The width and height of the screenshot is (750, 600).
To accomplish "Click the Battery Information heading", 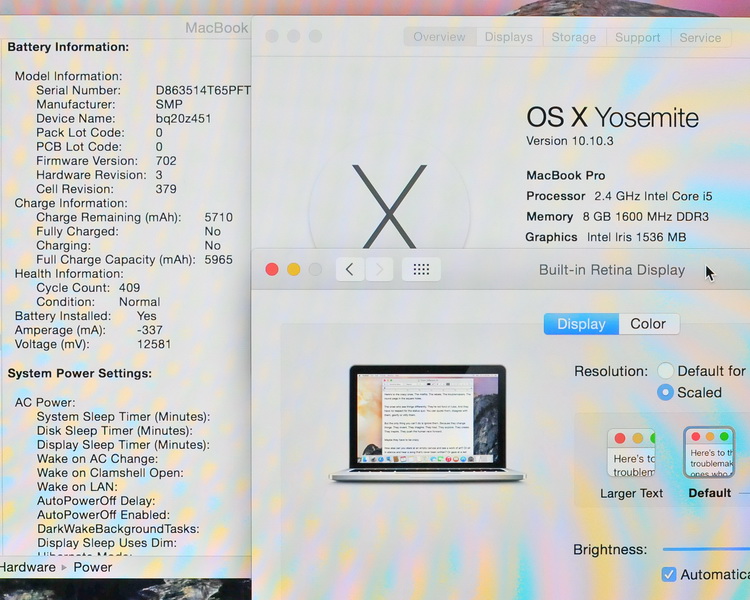I will point(68,47).
